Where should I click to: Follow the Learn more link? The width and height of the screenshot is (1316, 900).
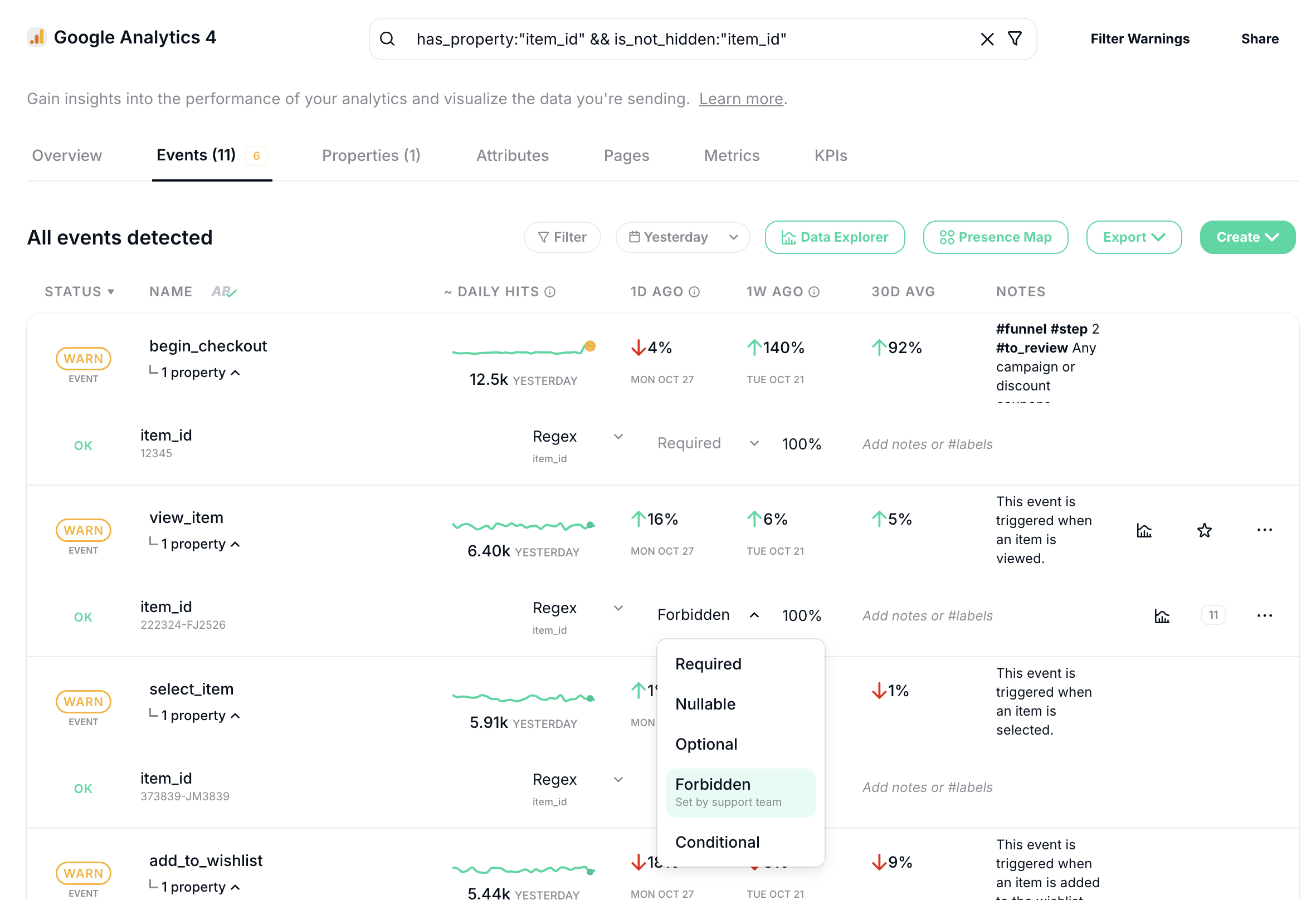click(x=740, y=99)
